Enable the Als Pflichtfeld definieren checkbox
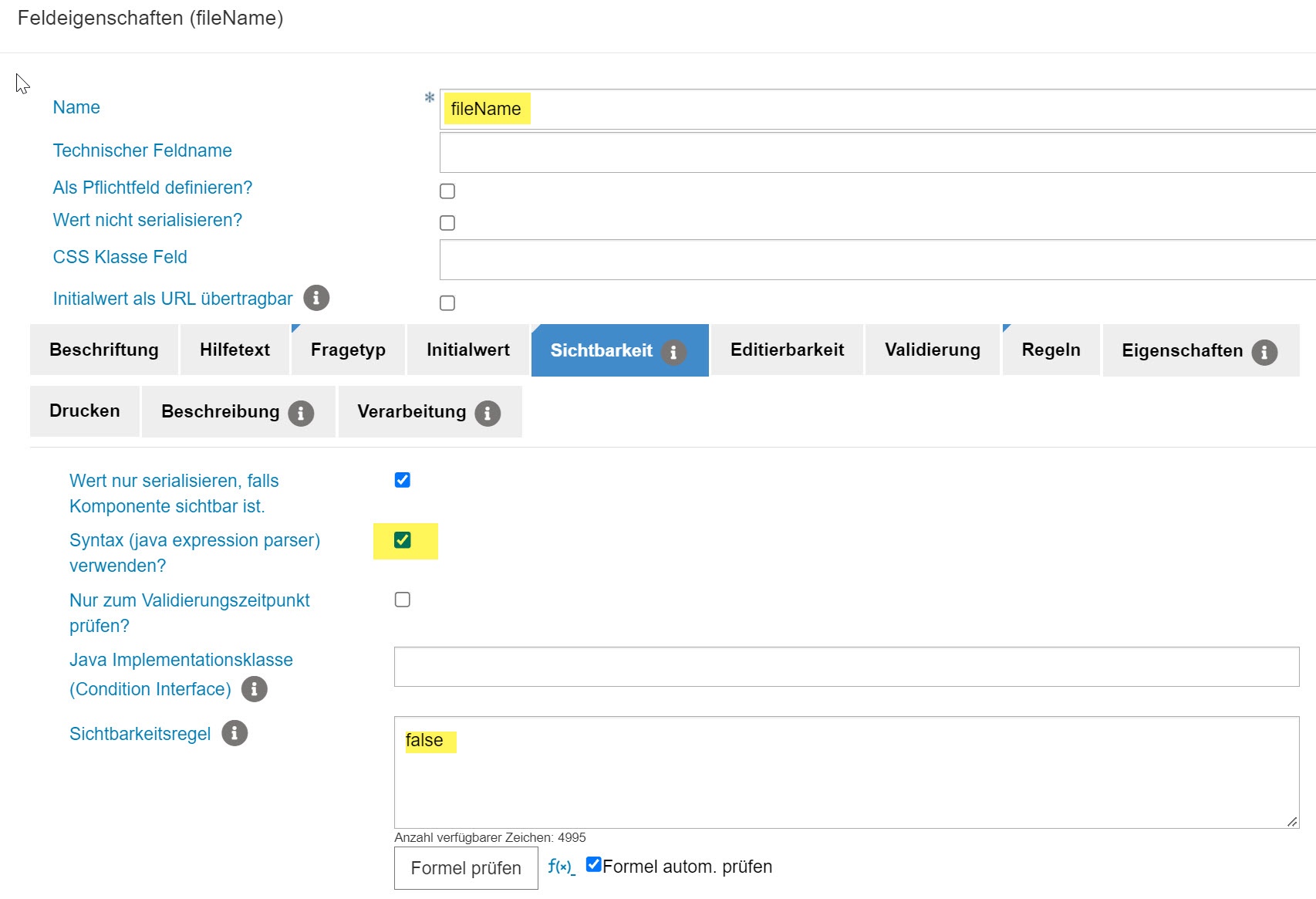Image resolution: width=1316 pixels, height=899 pixels. [447, 191]
